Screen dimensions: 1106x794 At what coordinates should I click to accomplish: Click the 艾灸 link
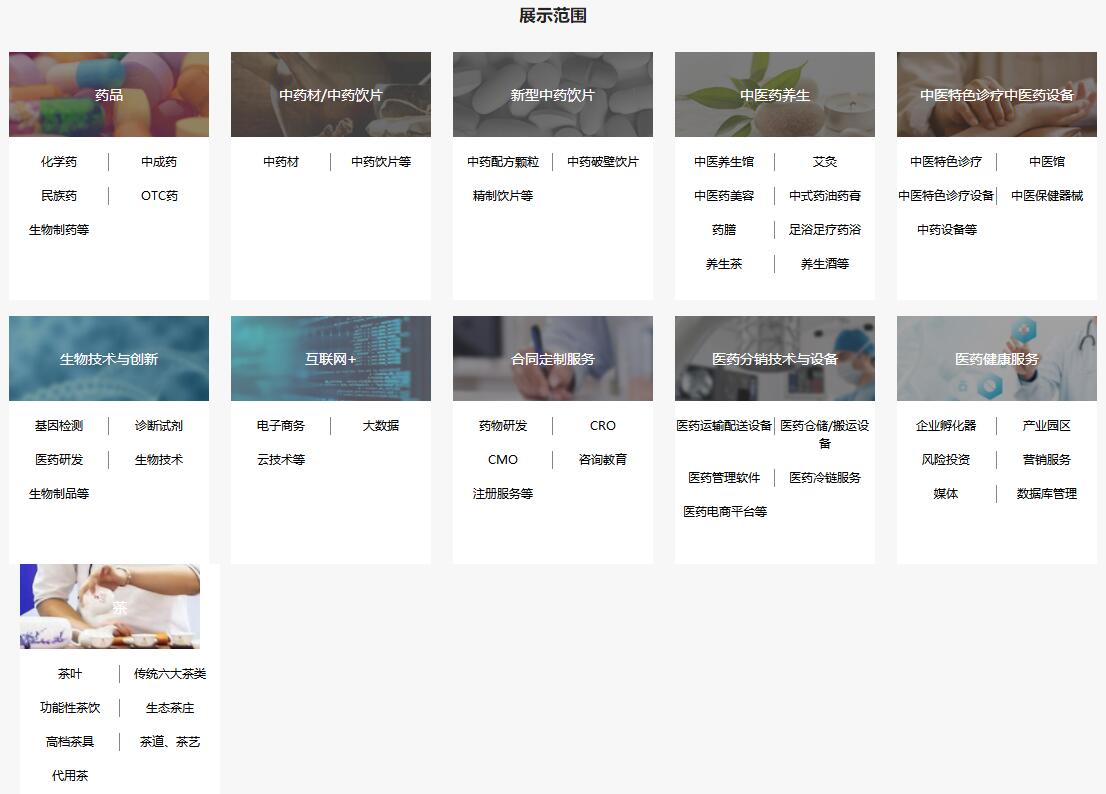825,162
